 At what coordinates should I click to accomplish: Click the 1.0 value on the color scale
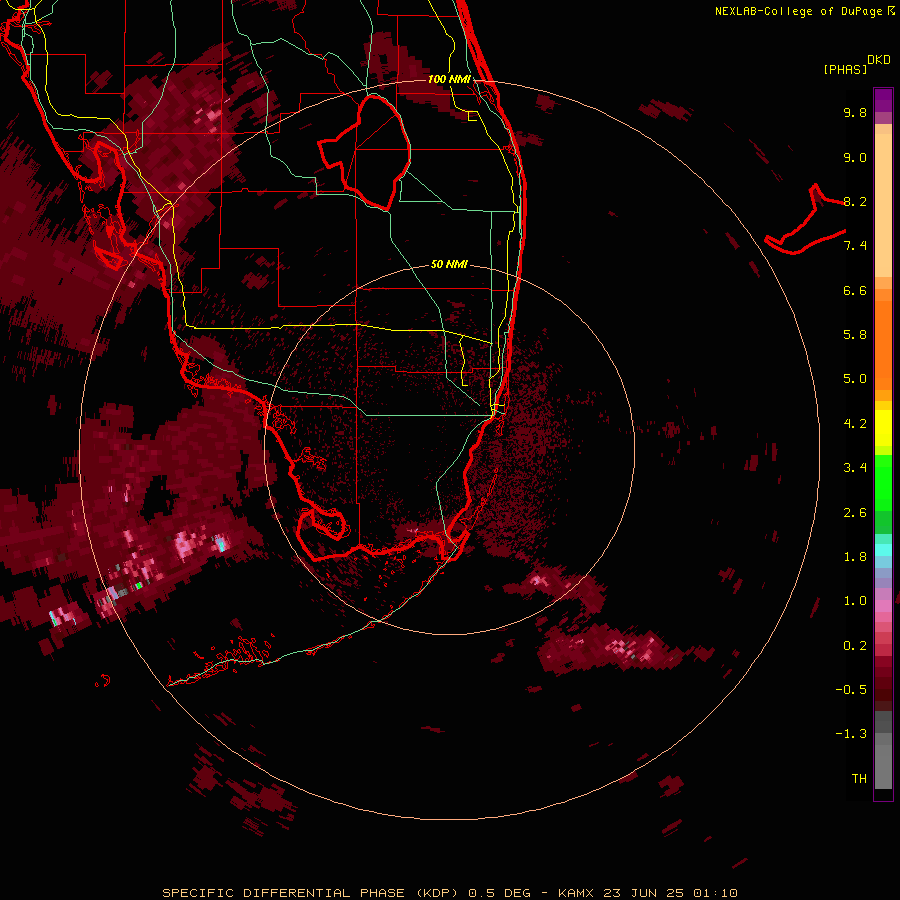click(x=855, y=601)
